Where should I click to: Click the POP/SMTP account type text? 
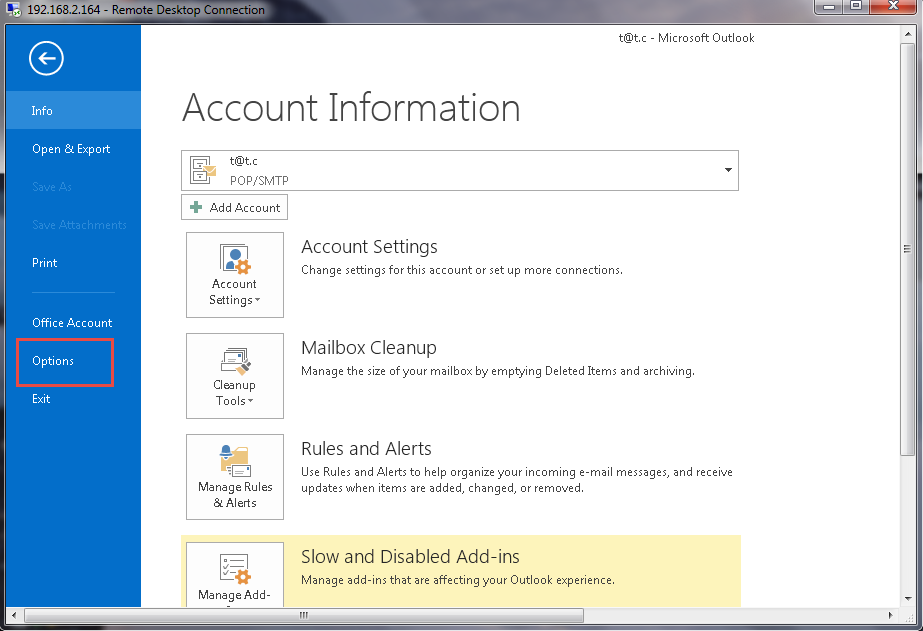[259, 181]
